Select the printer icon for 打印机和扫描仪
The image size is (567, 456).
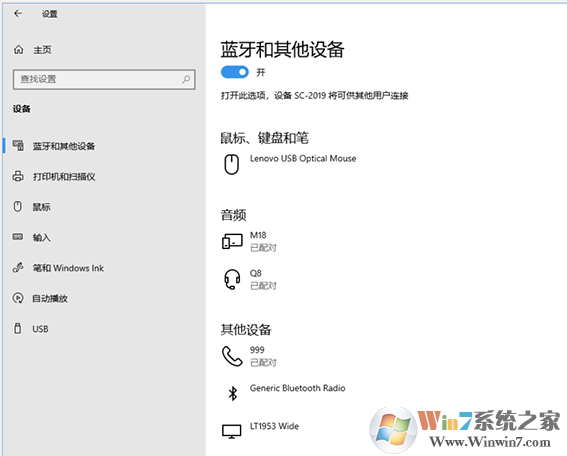pos(18,176)
